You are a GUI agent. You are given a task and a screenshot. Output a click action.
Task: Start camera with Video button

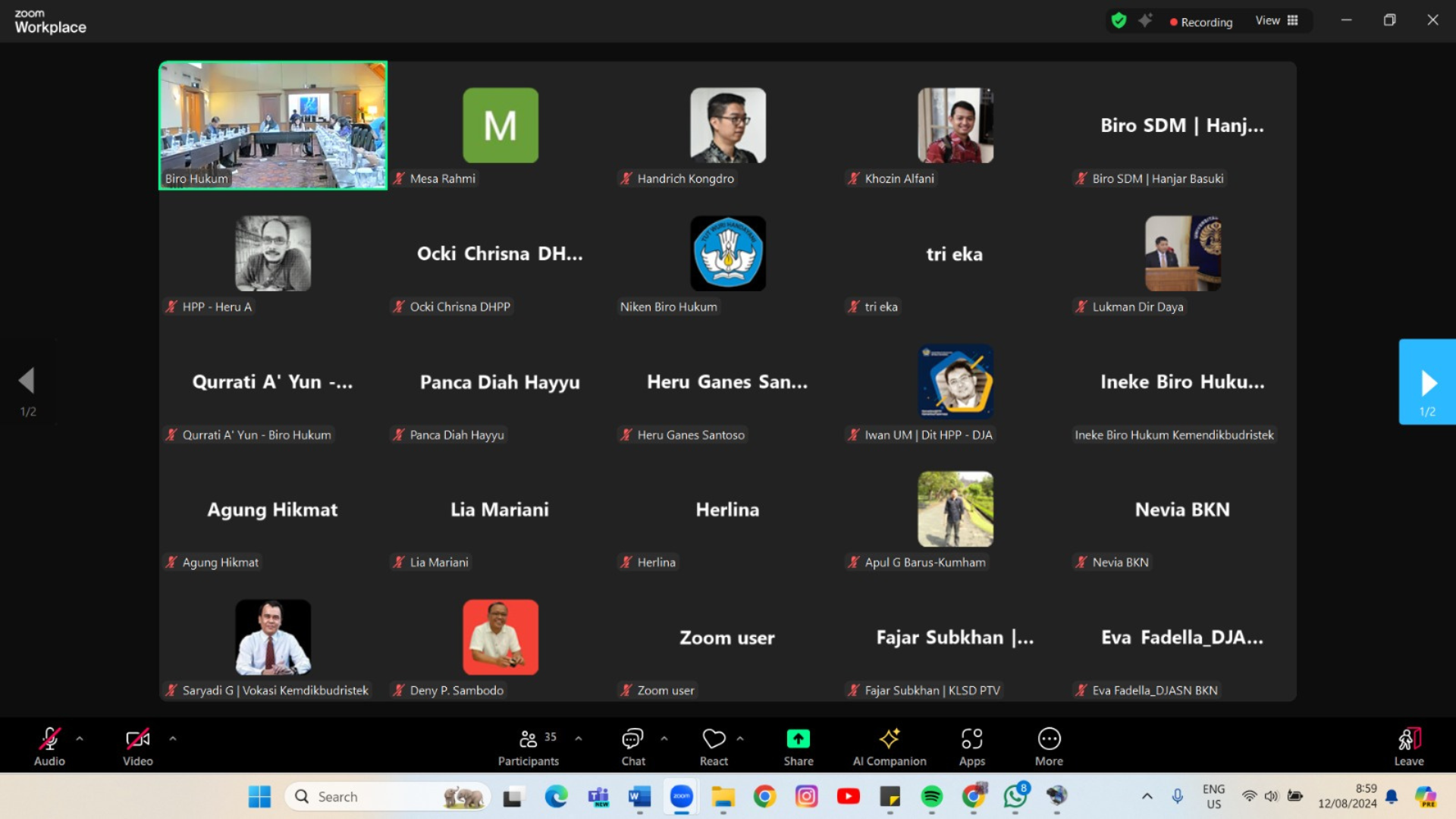click(137, 746)
